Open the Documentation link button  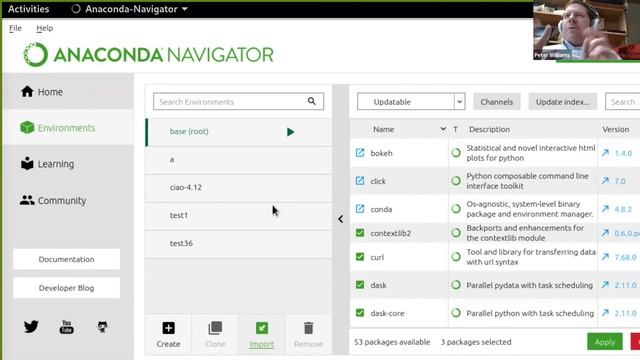tap(67, 259)
